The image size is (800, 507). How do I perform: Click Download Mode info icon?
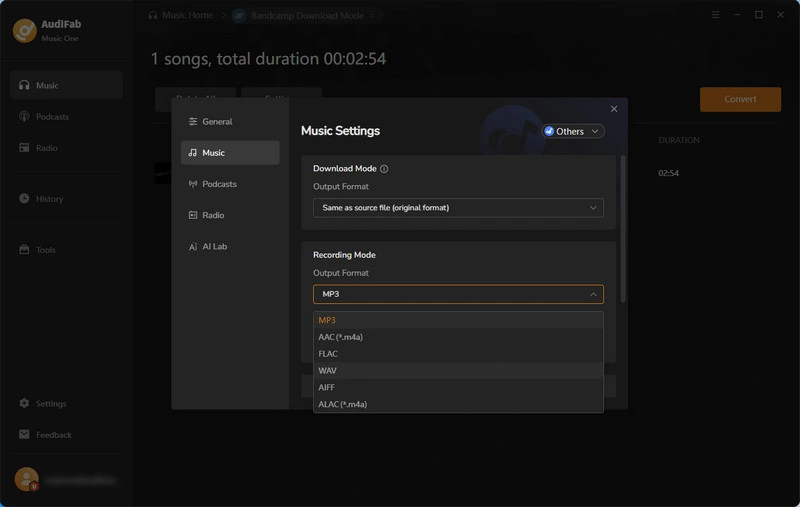(x=384, y=169)
